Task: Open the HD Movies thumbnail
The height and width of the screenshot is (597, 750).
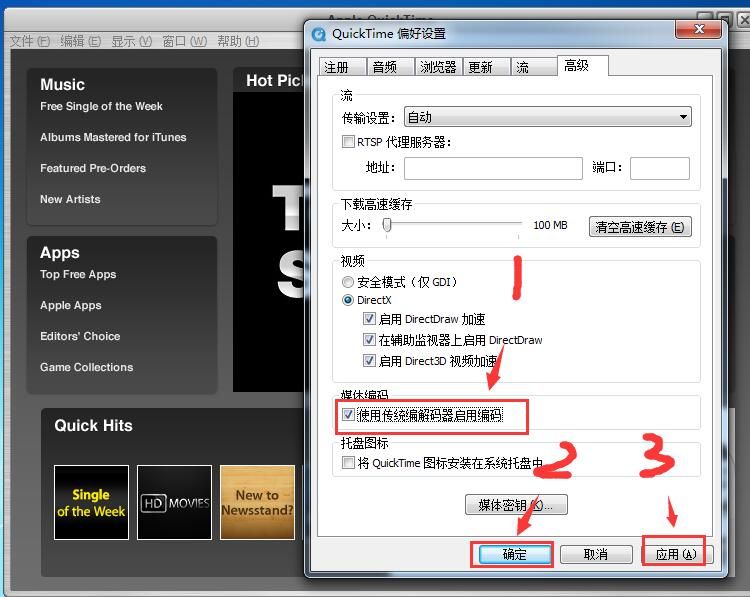Action: coord(174,502)
